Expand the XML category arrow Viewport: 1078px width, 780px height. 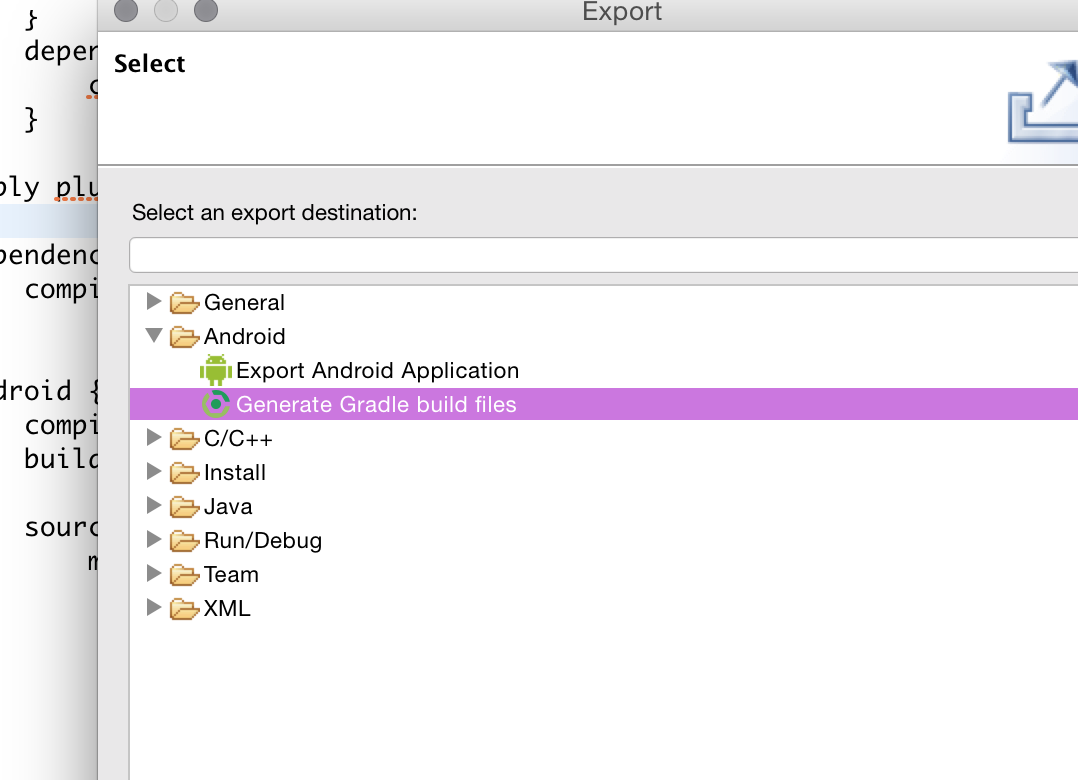click(154, 608)
